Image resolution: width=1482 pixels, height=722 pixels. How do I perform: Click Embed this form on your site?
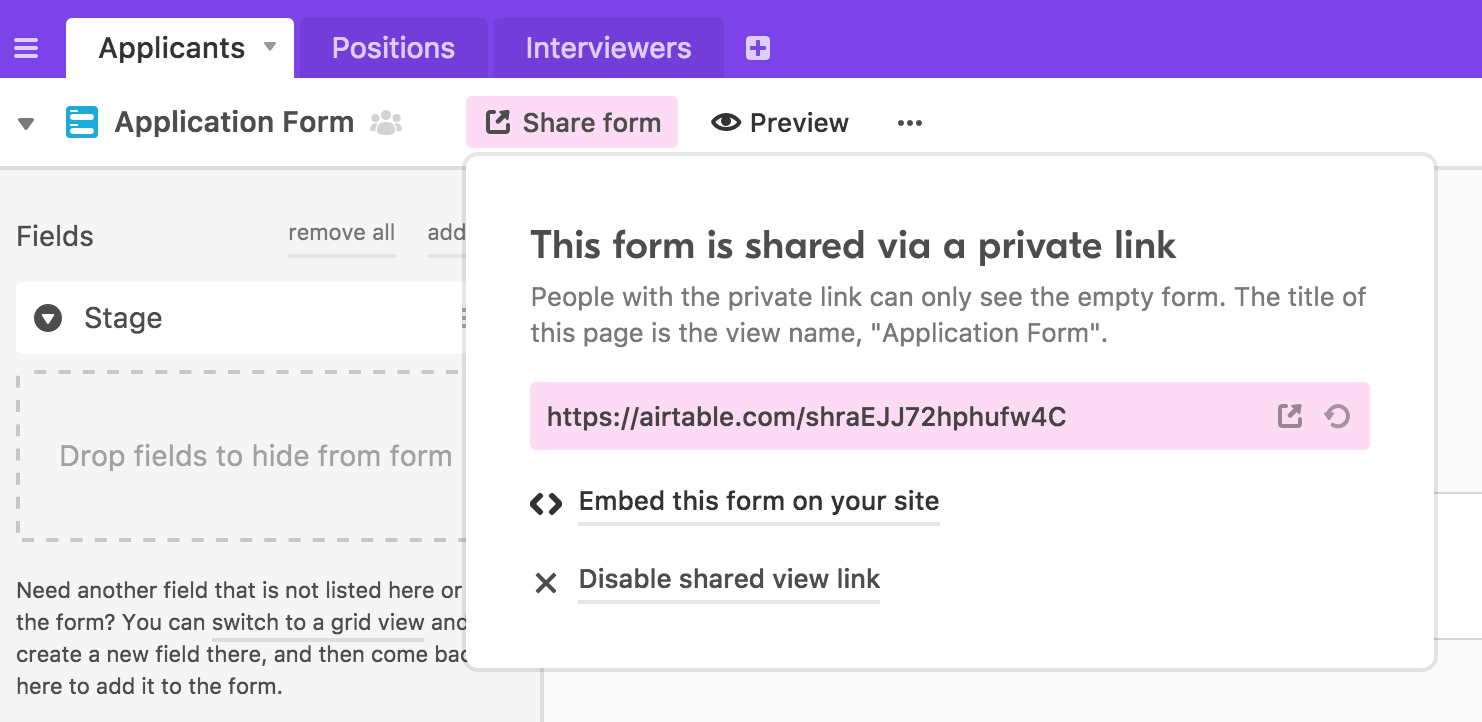[x=759, y=501]
